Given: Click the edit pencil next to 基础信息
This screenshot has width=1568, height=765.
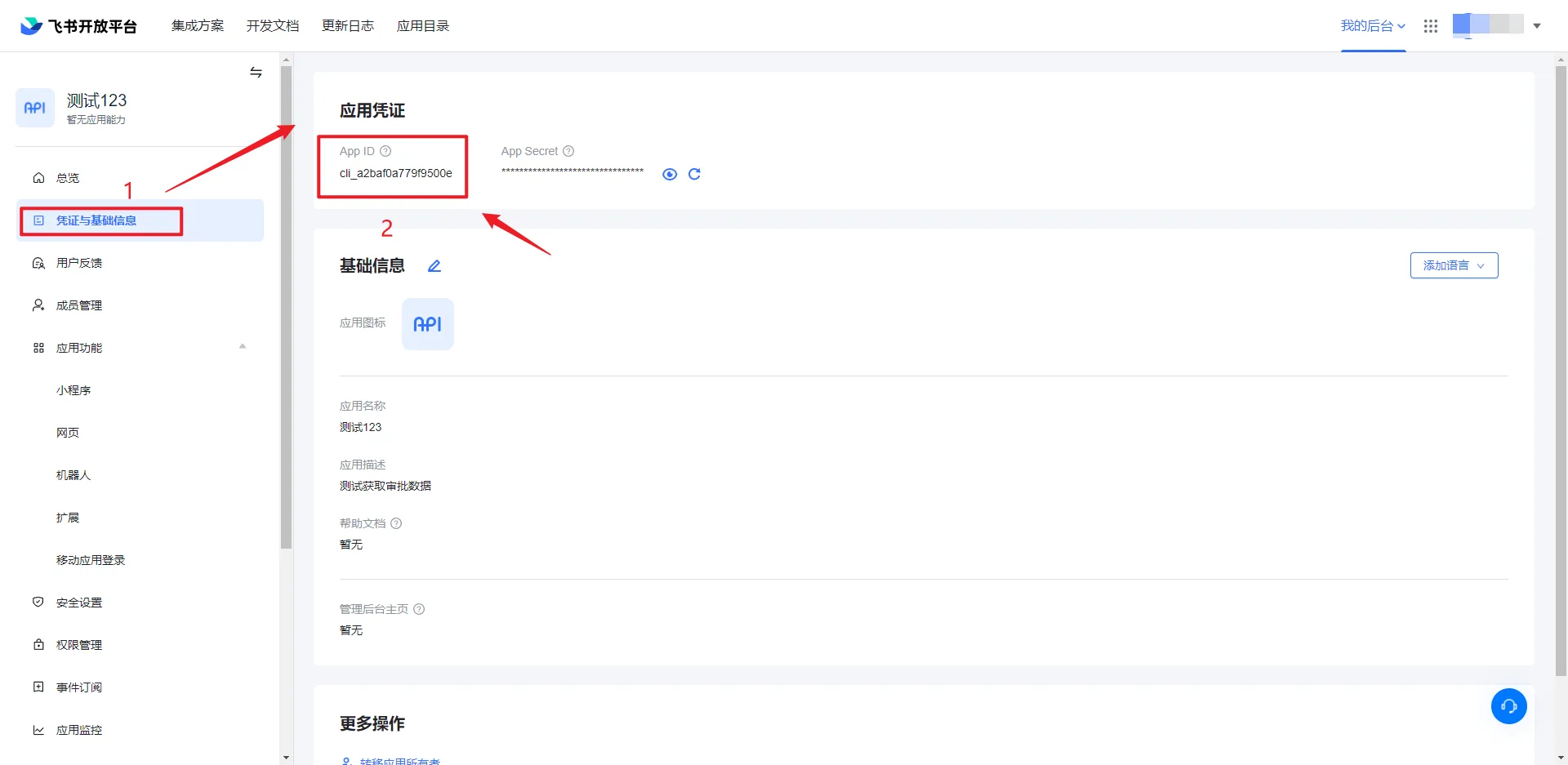Looking at the screenshot, I should coord(434,266).
